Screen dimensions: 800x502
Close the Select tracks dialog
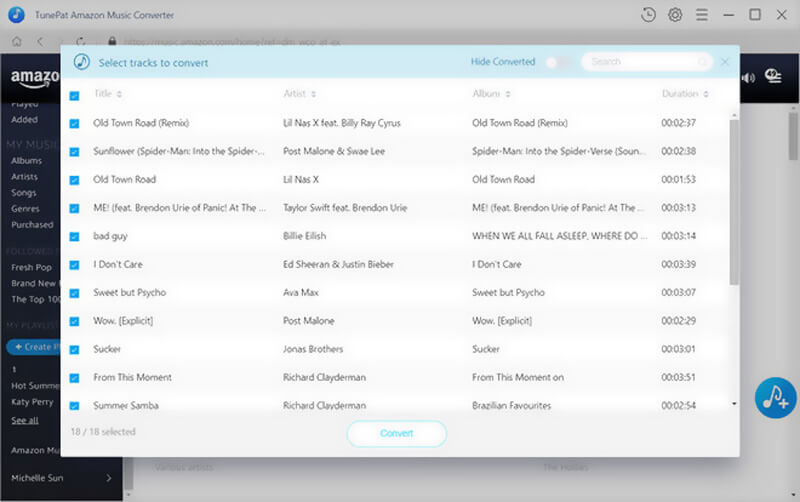724,62
